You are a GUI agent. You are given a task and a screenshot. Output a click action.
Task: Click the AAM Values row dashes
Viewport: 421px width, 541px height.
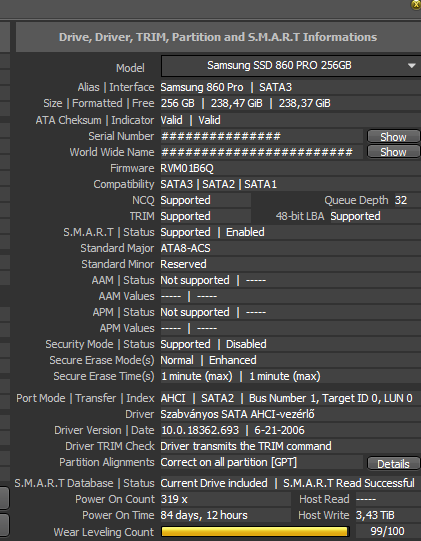pos(189,296)
